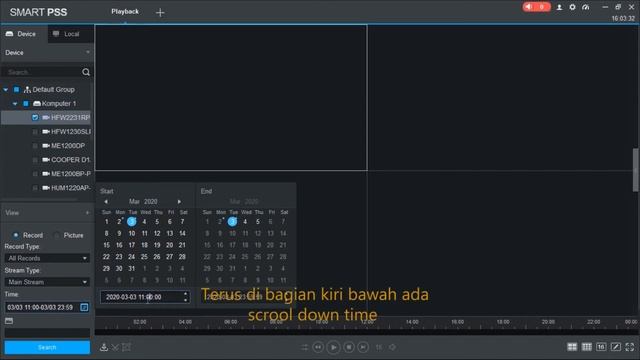Open the time range calendar icon
640x360 pixels.
(x=84, y=307)
